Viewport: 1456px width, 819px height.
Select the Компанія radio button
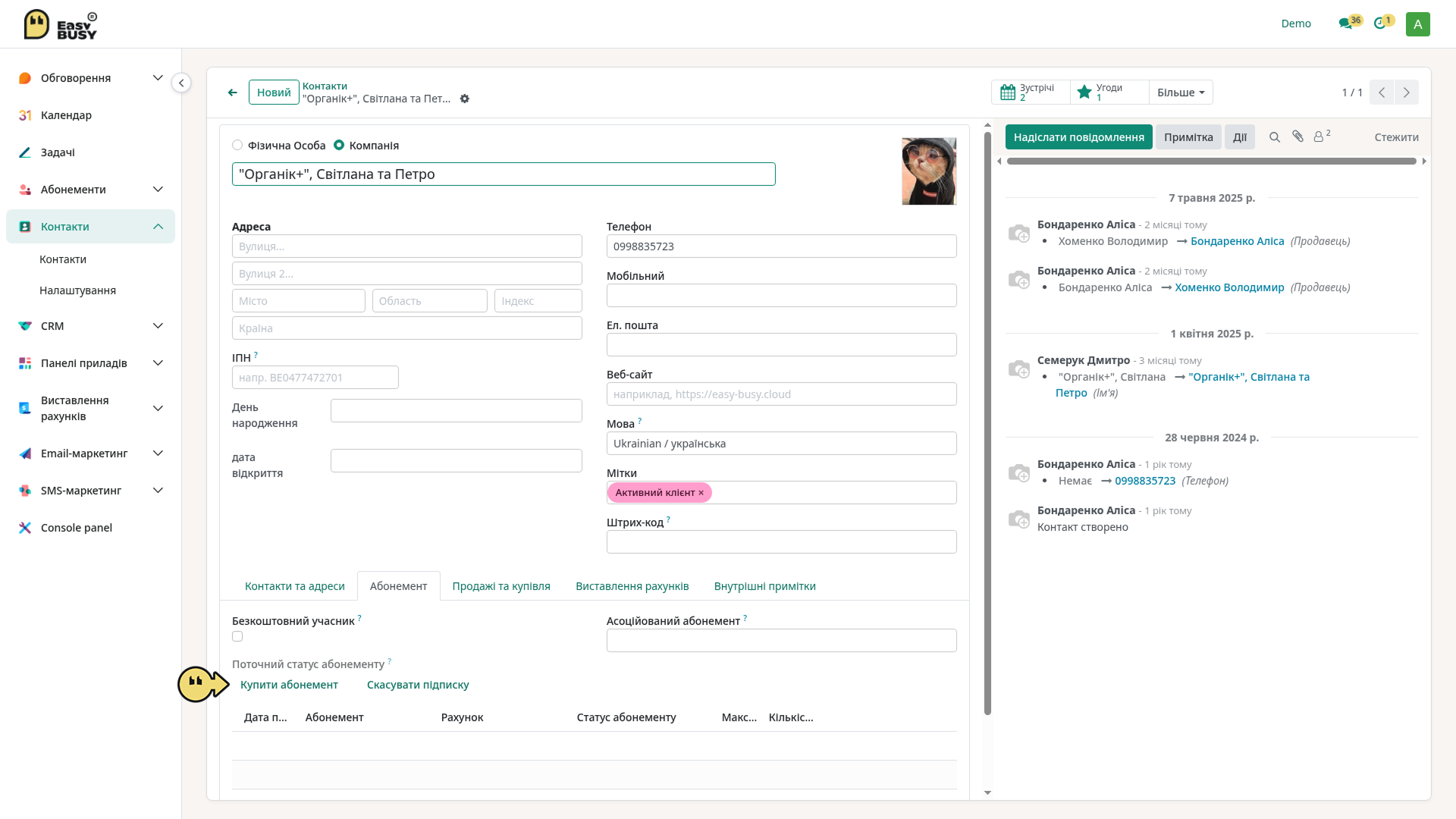click(339, 145)
